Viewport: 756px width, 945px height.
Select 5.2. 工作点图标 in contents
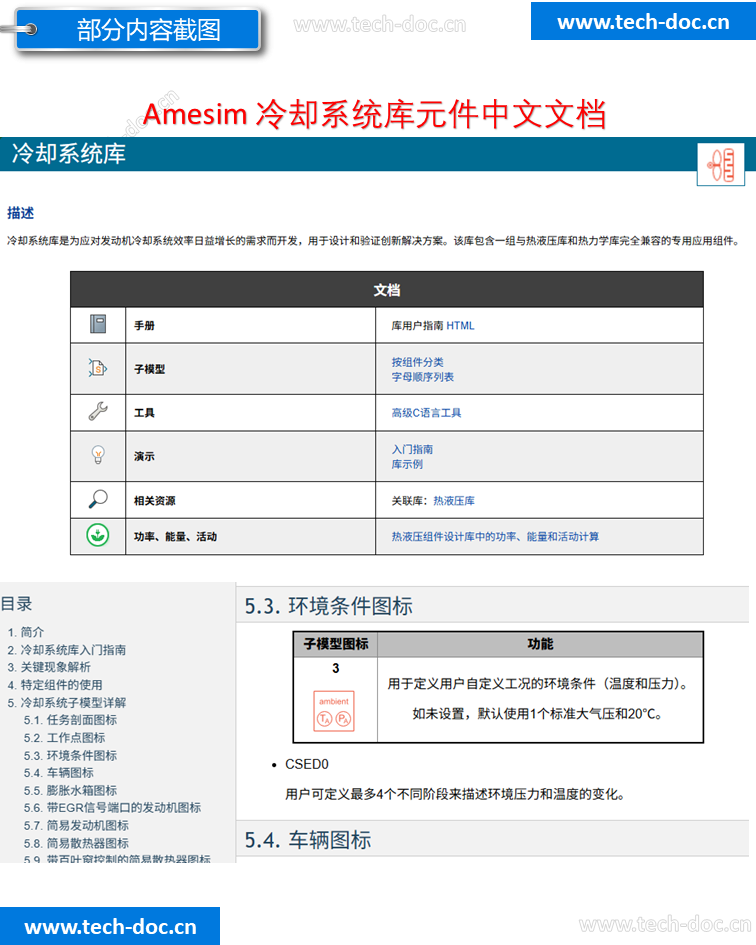point(65,738)
